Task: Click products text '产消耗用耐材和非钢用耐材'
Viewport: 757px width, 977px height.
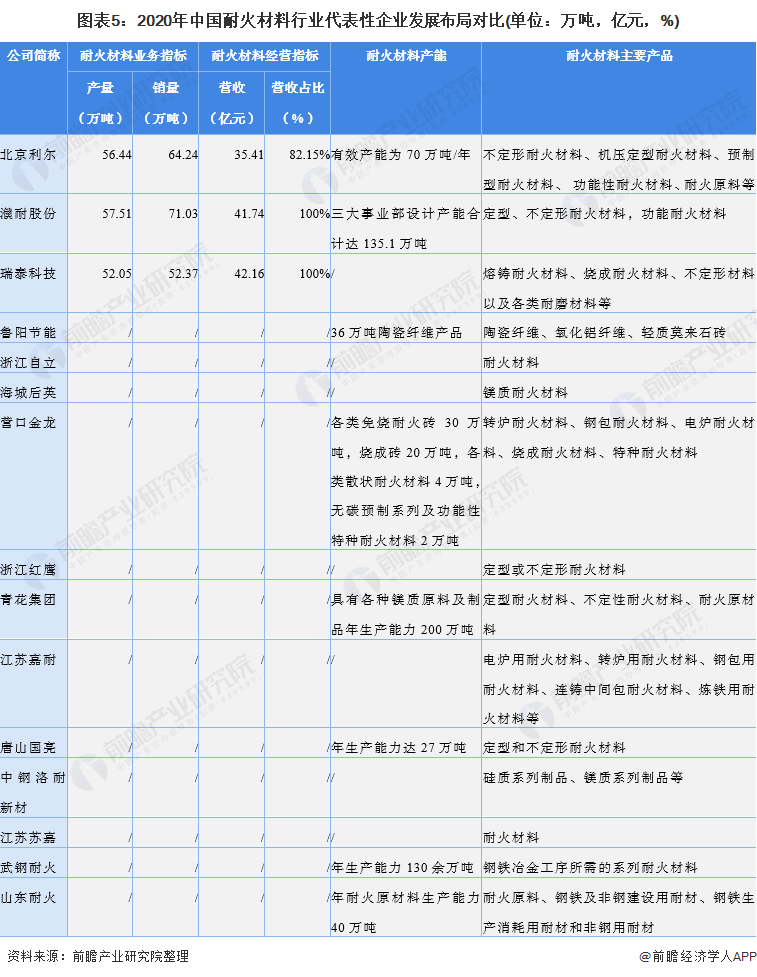Action: tap(568, 928)
